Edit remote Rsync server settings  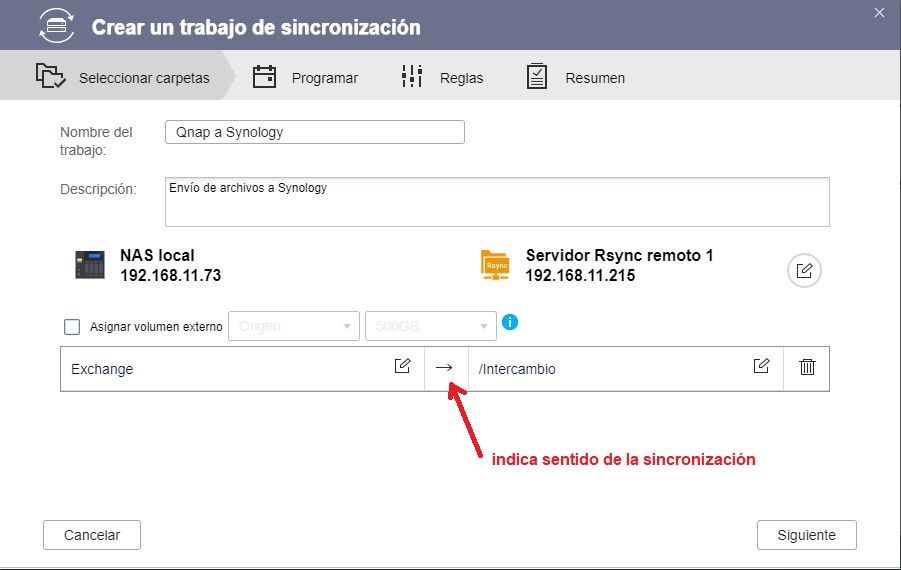pos(804,270)
